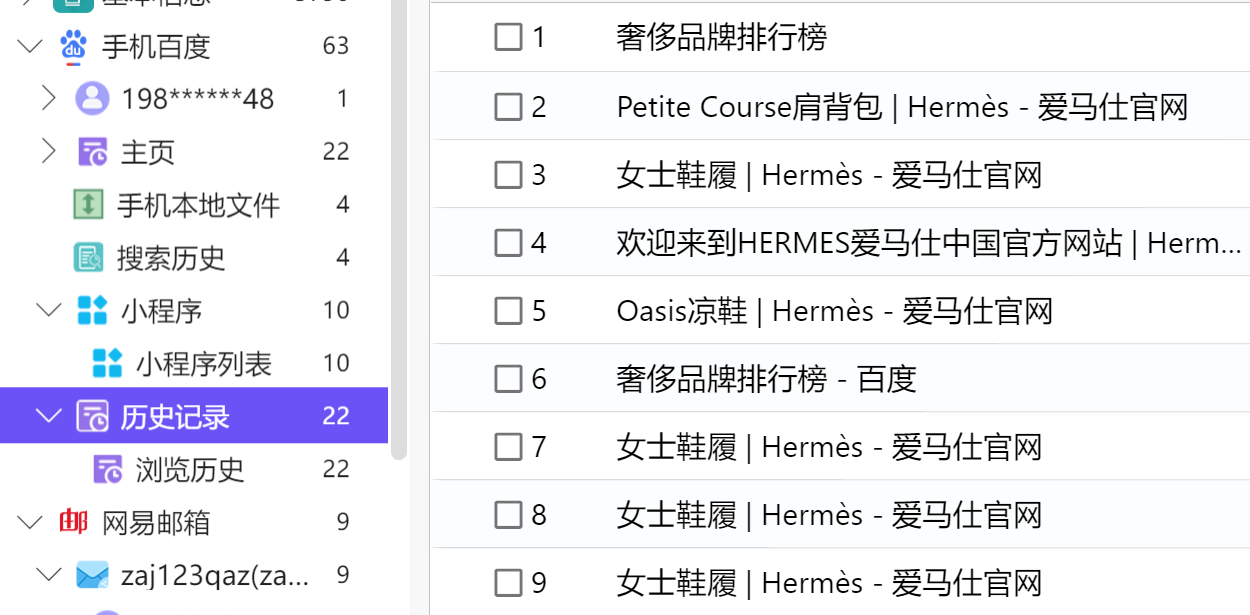Collapse the 网易邮箱 tree node
The height and width of the screenshot is (615, 1250).
point(31,522)
